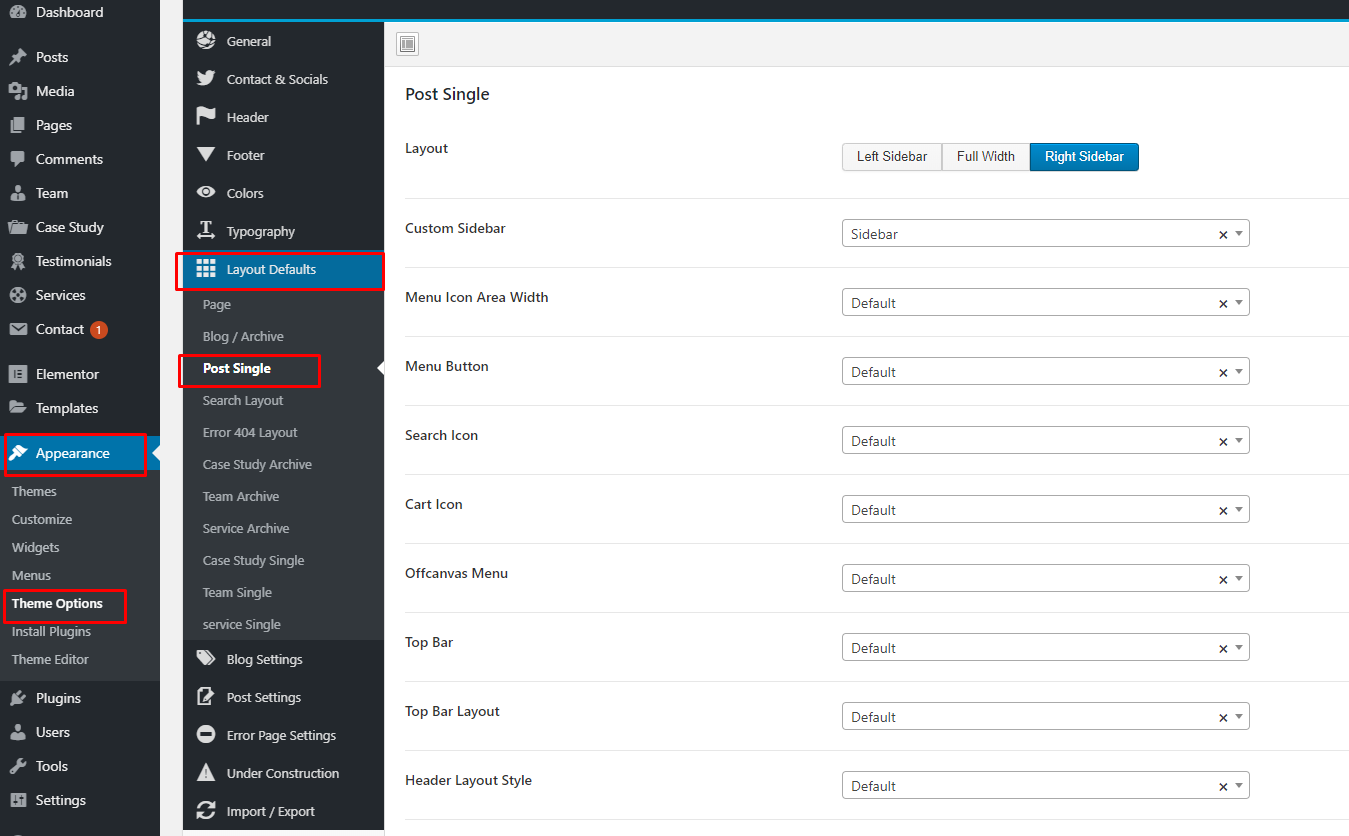Open the Header Layout Style dropdown

(x=1046, y=785)
